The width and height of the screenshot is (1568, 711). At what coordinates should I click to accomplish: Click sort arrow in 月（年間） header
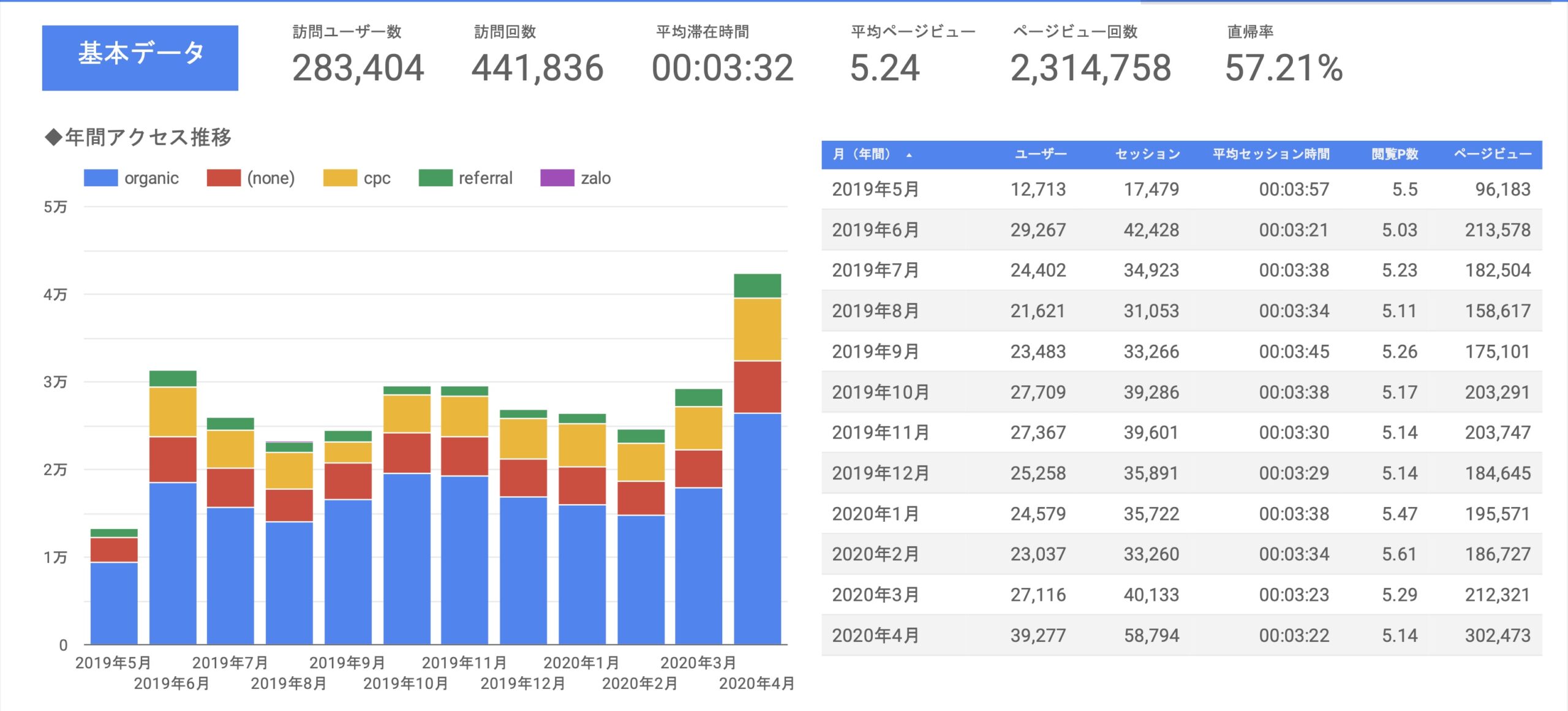click(x=909, y=155)
